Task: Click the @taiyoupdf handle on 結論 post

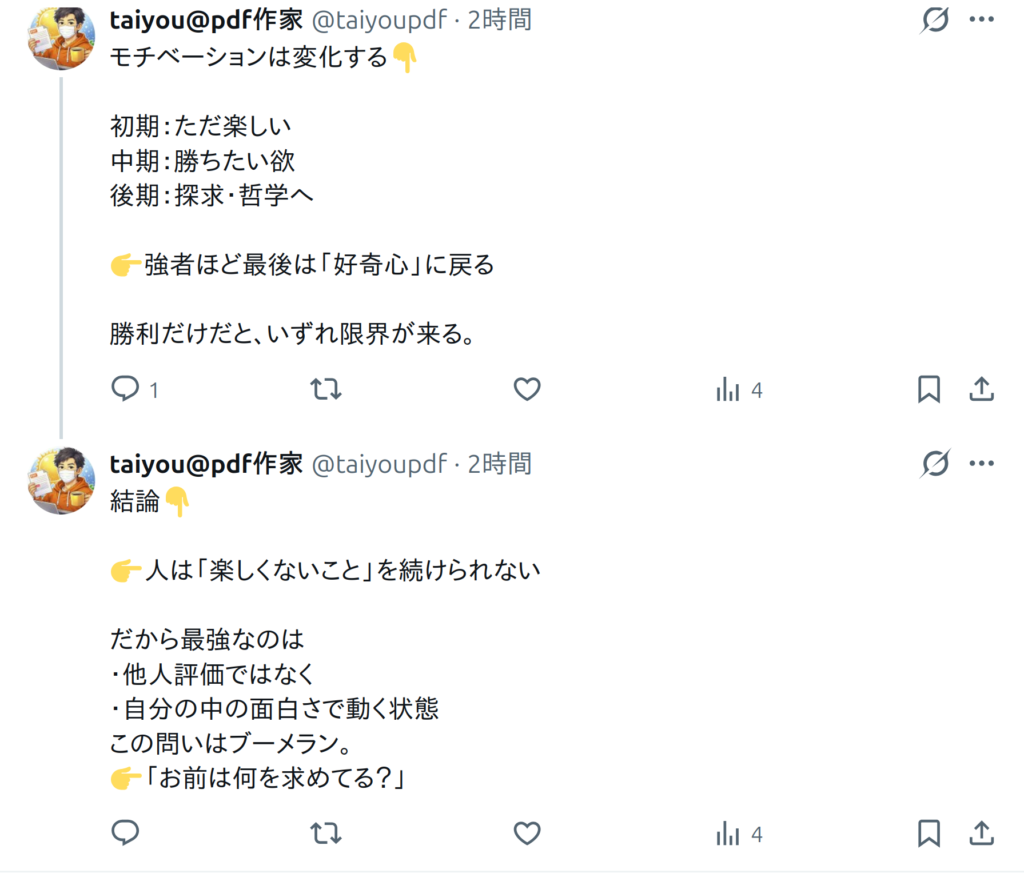Action: [x=379, y=464]
